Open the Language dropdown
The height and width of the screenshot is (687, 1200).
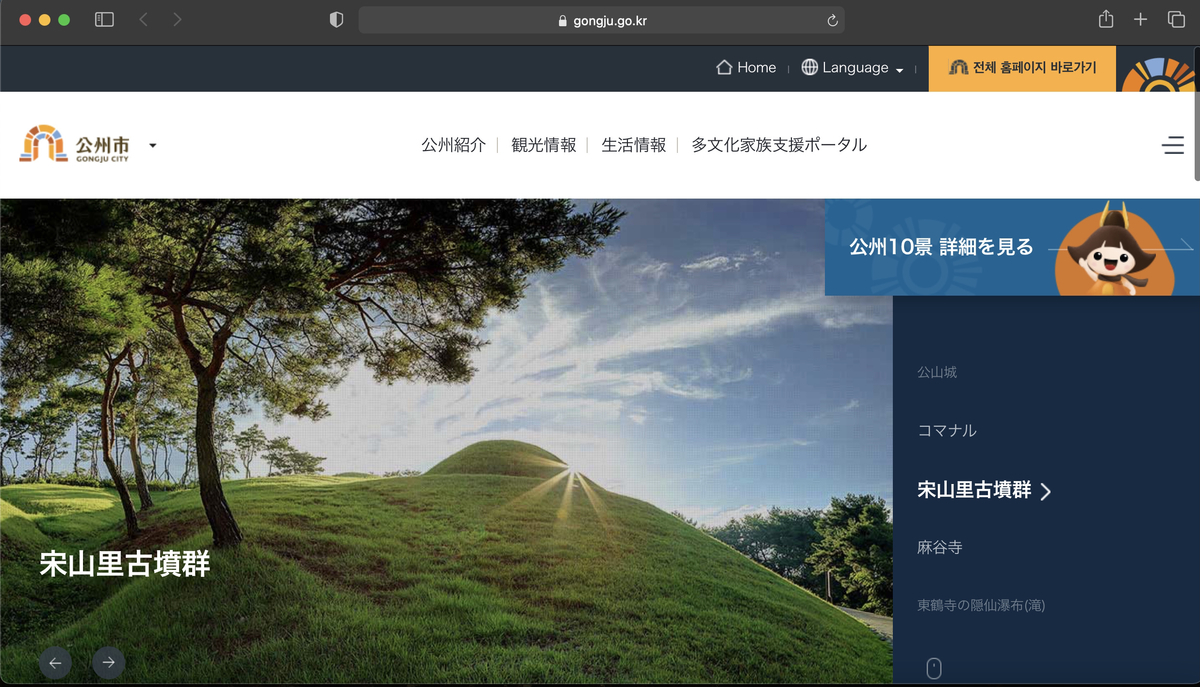coord(852,68)
